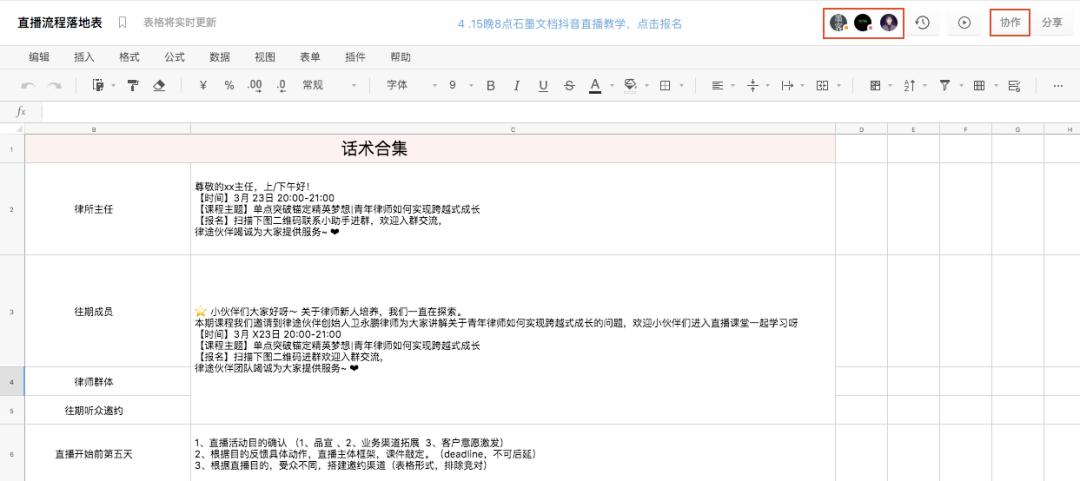Click the middle collaborator avatar
Viewport: 1080px width, 481px height.
tap(863, 23)
